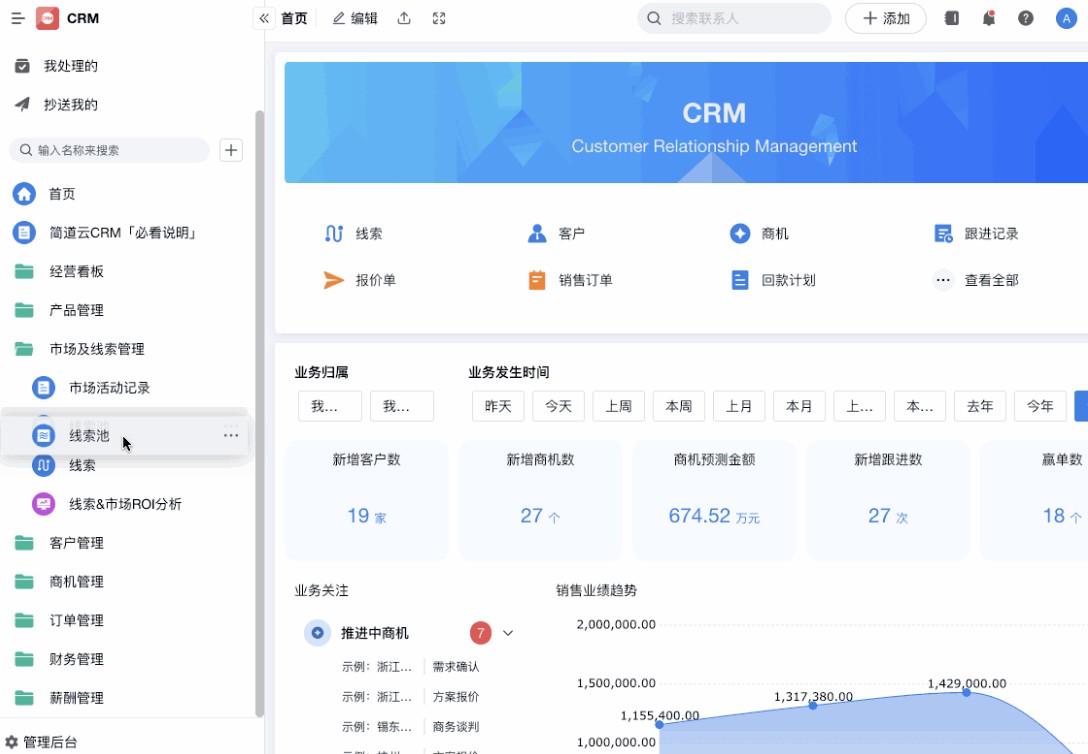This screenshot has height=754, width=1088.
Task: Open the 回款计划 shortcut icon
Action: point(740,280)
